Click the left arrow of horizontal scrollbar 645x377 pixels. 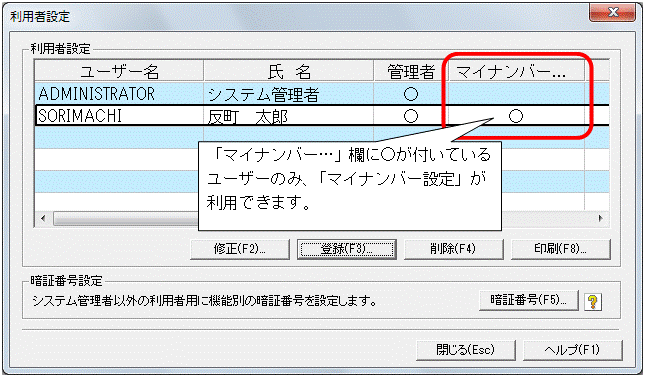point(43,218)
